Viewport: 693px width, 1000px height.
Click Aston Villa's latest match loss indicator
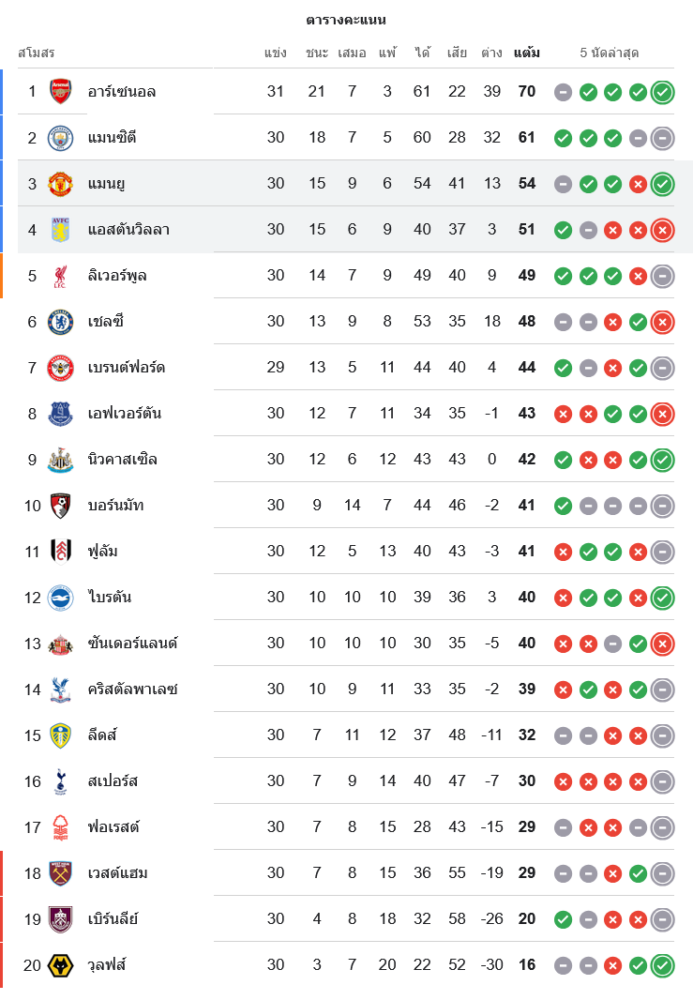pyautogui.click(x=662, y=230)
